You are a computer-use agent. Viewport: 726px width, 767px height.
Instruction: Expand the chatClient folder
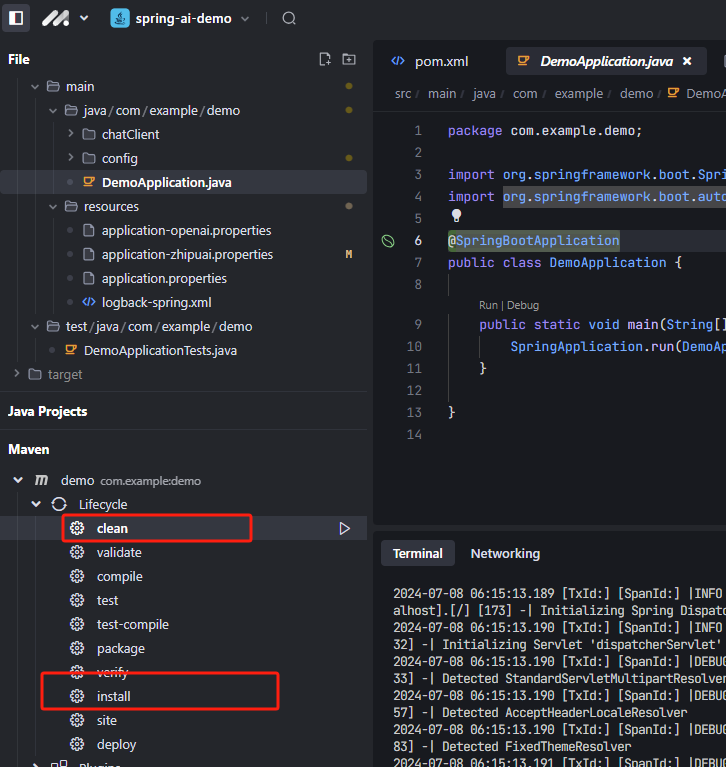tap(71, 134)
